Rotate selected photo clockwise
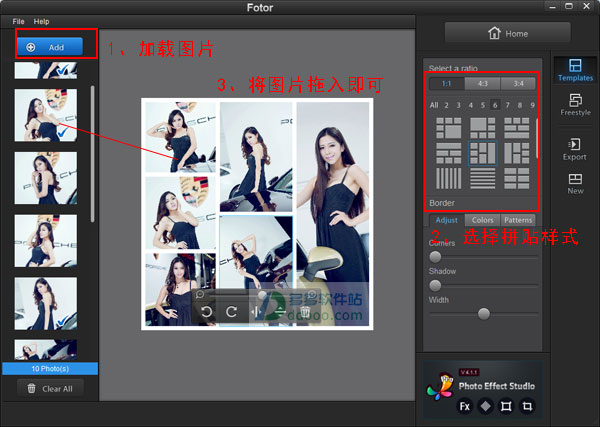 click(x=231, y=311)
